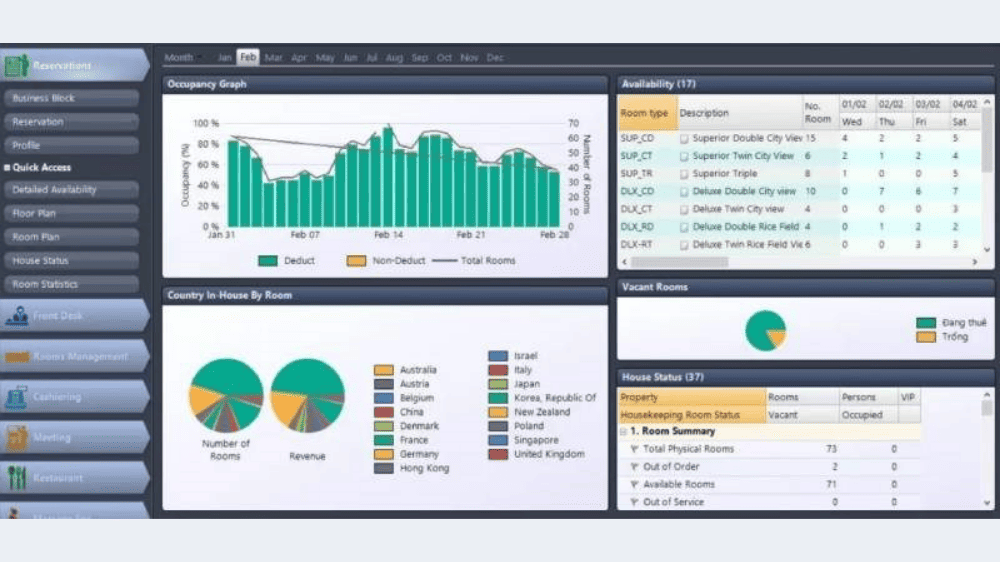Click filter icon beside Out of Order
The width and height of the screenshot is (1000, 562).
pyautogui.click(x=634, y=467)
